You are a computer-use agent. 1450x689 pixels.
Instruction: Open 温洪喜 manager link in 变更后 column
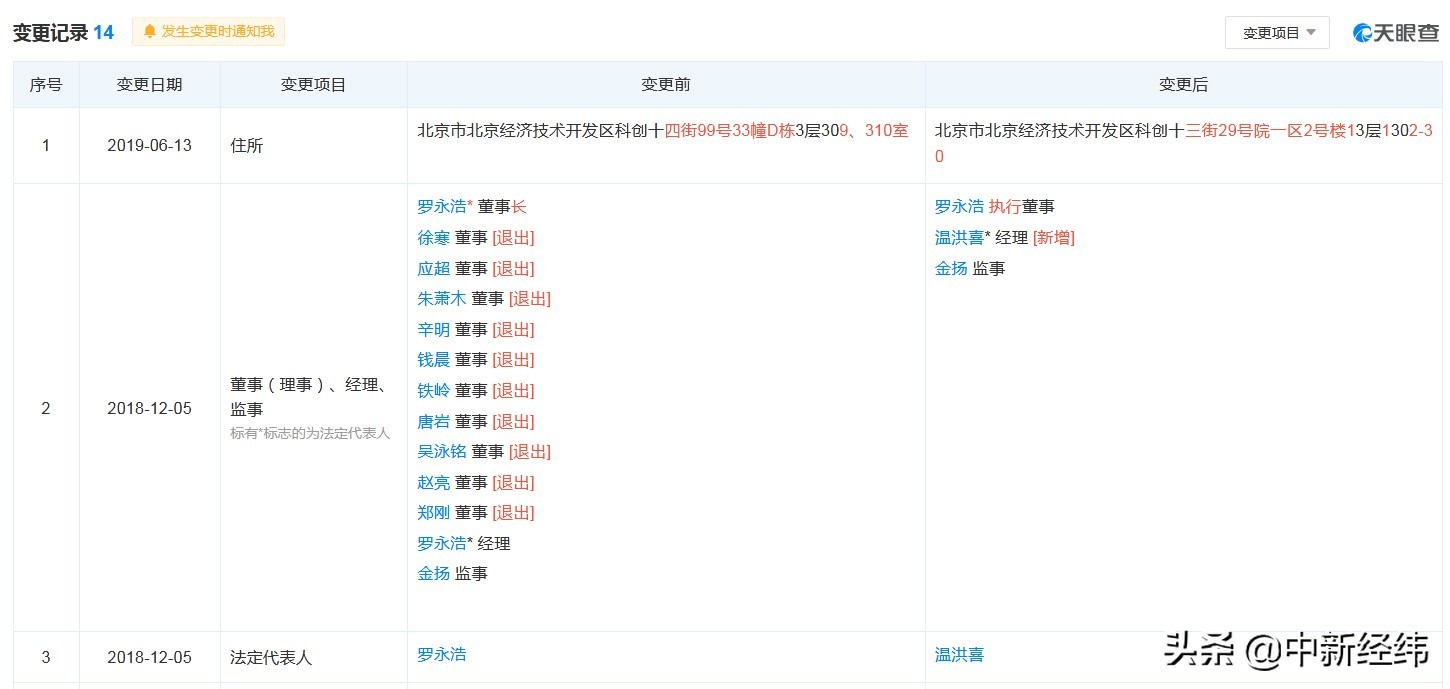click(959, 238)
